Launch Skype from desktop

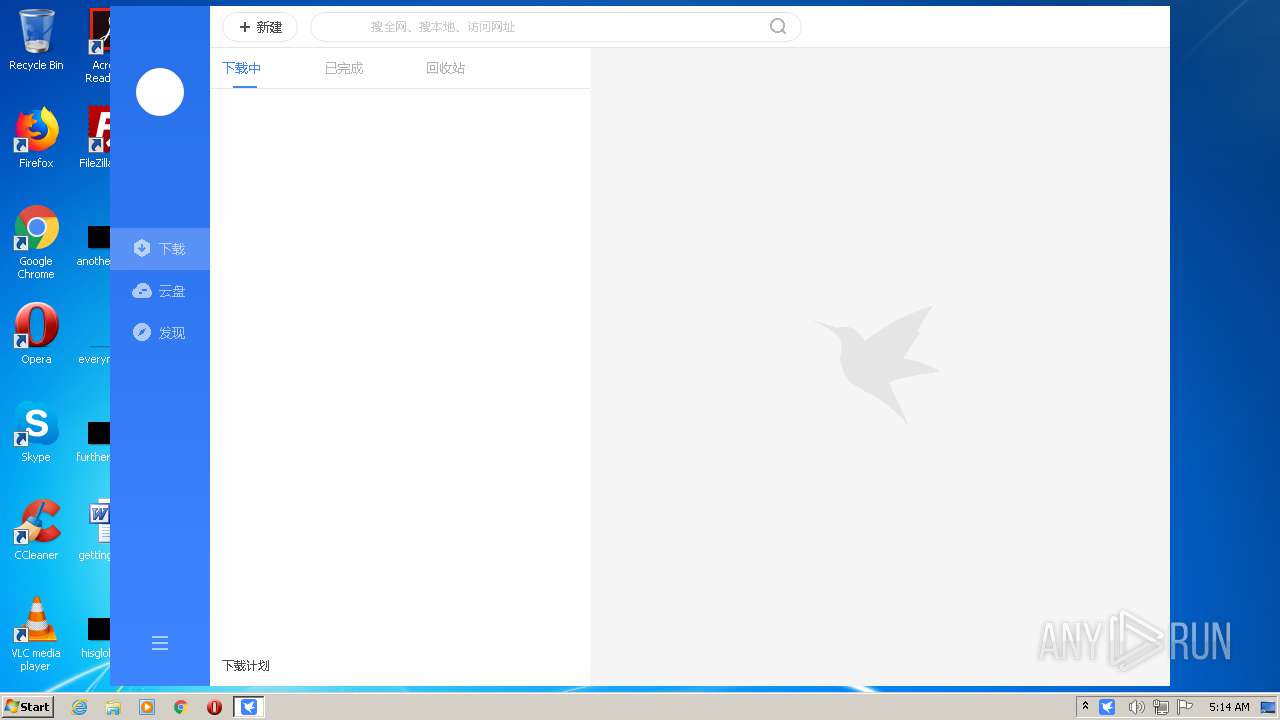coord(36,432)
